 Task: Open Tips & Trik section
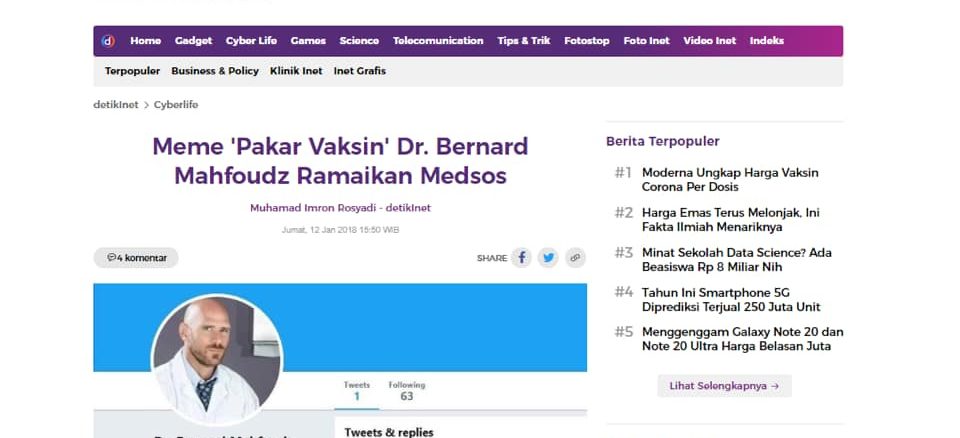coord(523,41)
